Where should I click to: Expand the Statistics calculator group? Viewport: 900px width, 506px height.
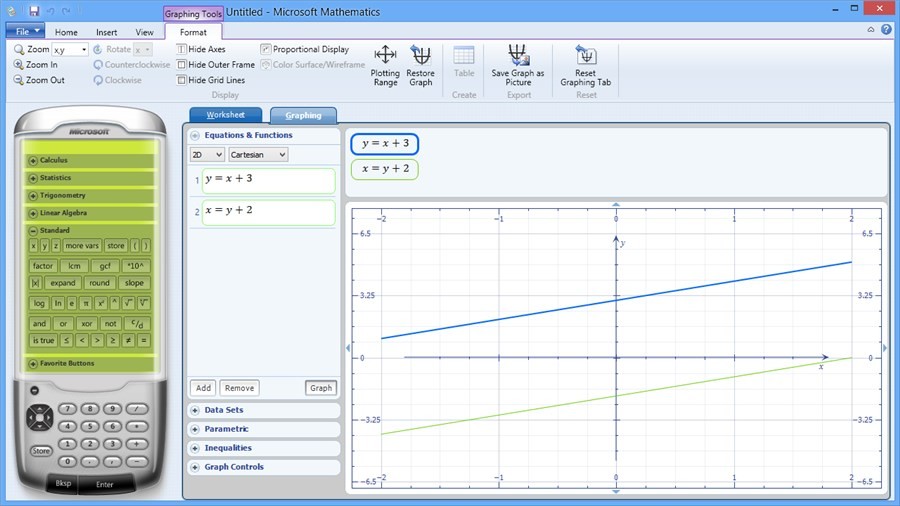pos(33,178)
